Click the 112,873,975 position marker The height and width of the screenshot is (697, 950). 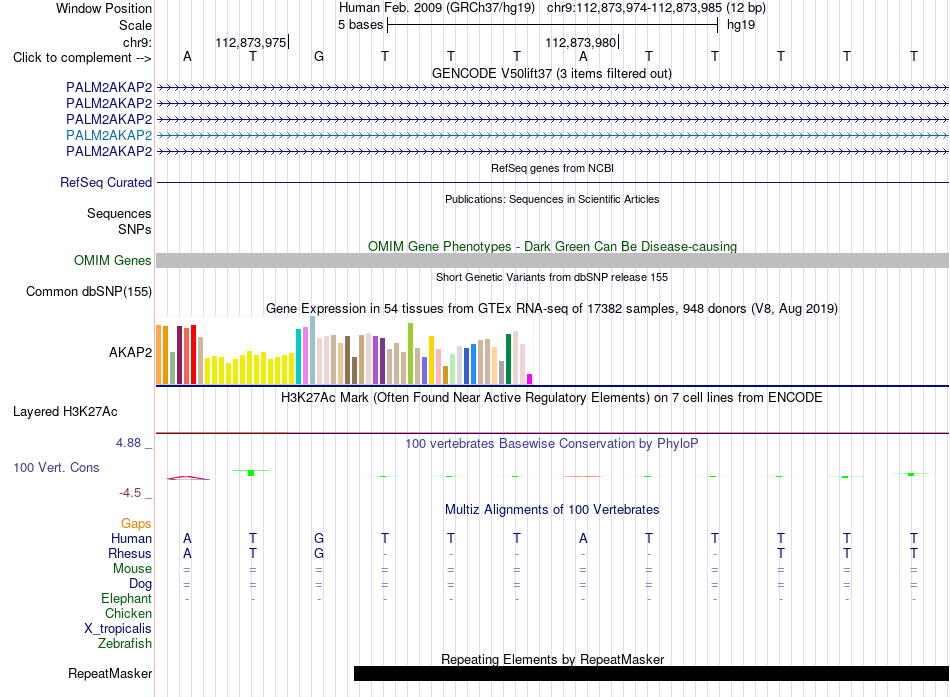click(251, 42)
